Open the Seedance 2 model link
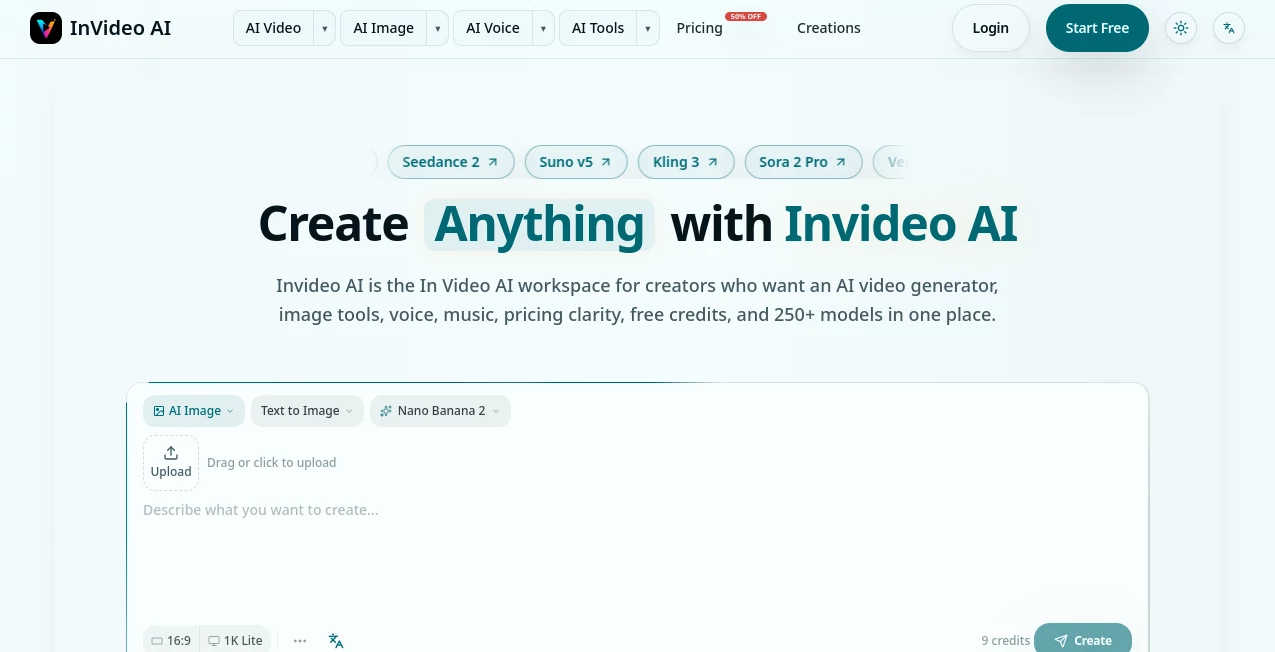Image resolution: width=1275 pixels, height=652 pixels. [x=451, y=162]
